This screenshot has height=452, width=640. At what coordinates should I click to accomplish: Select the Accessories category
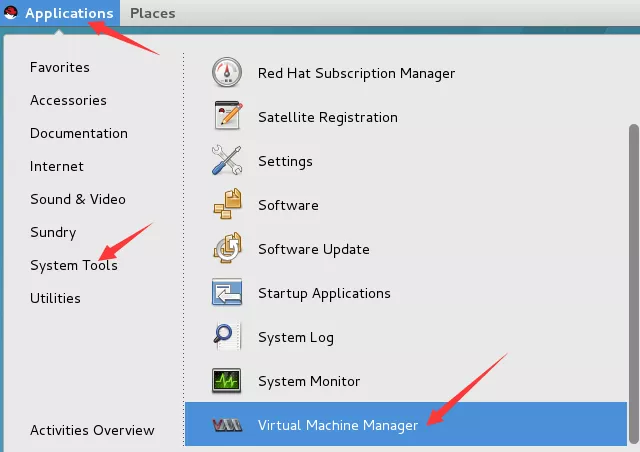click(x=68, y=100)
